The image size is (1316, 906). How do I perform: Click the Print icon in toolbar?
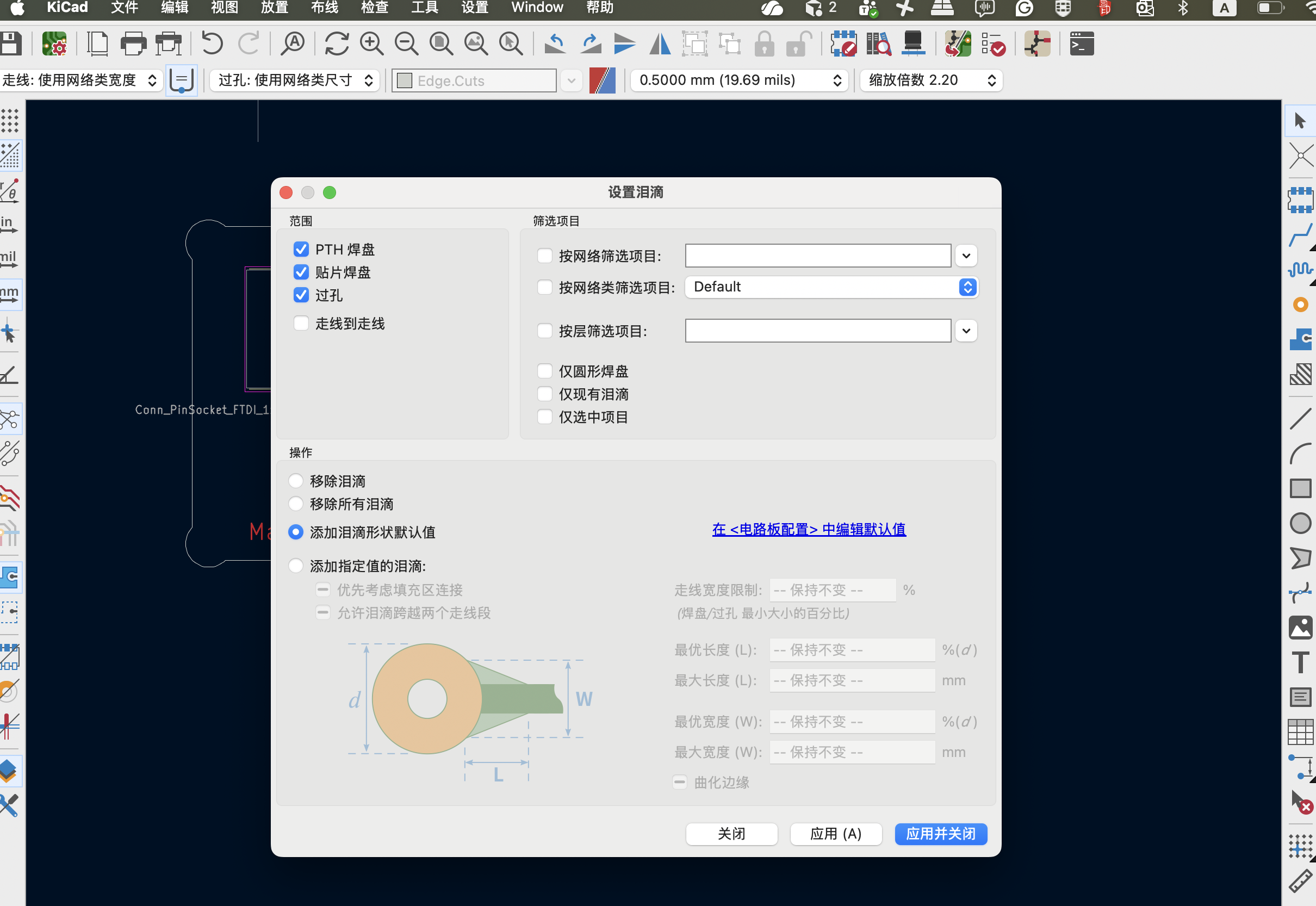pos(133,44)
